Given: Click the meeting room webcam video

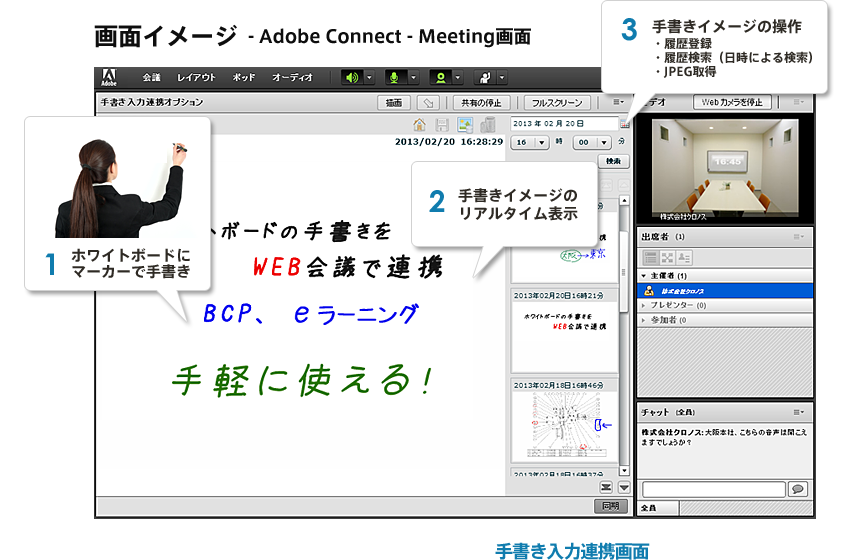Looking at the screenshot, I should tap(725, 169).
